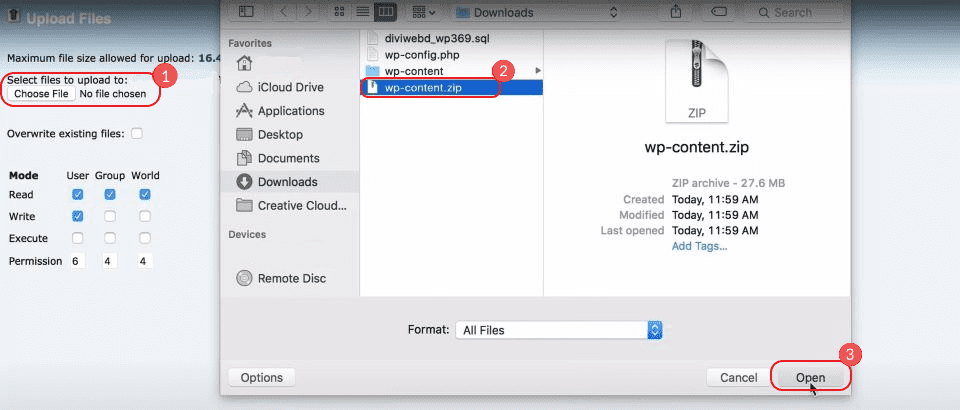Click the Group permission field showing 4
Image resolution: width=960 pixels, height=410 pixels.
(x=109, y=261)
